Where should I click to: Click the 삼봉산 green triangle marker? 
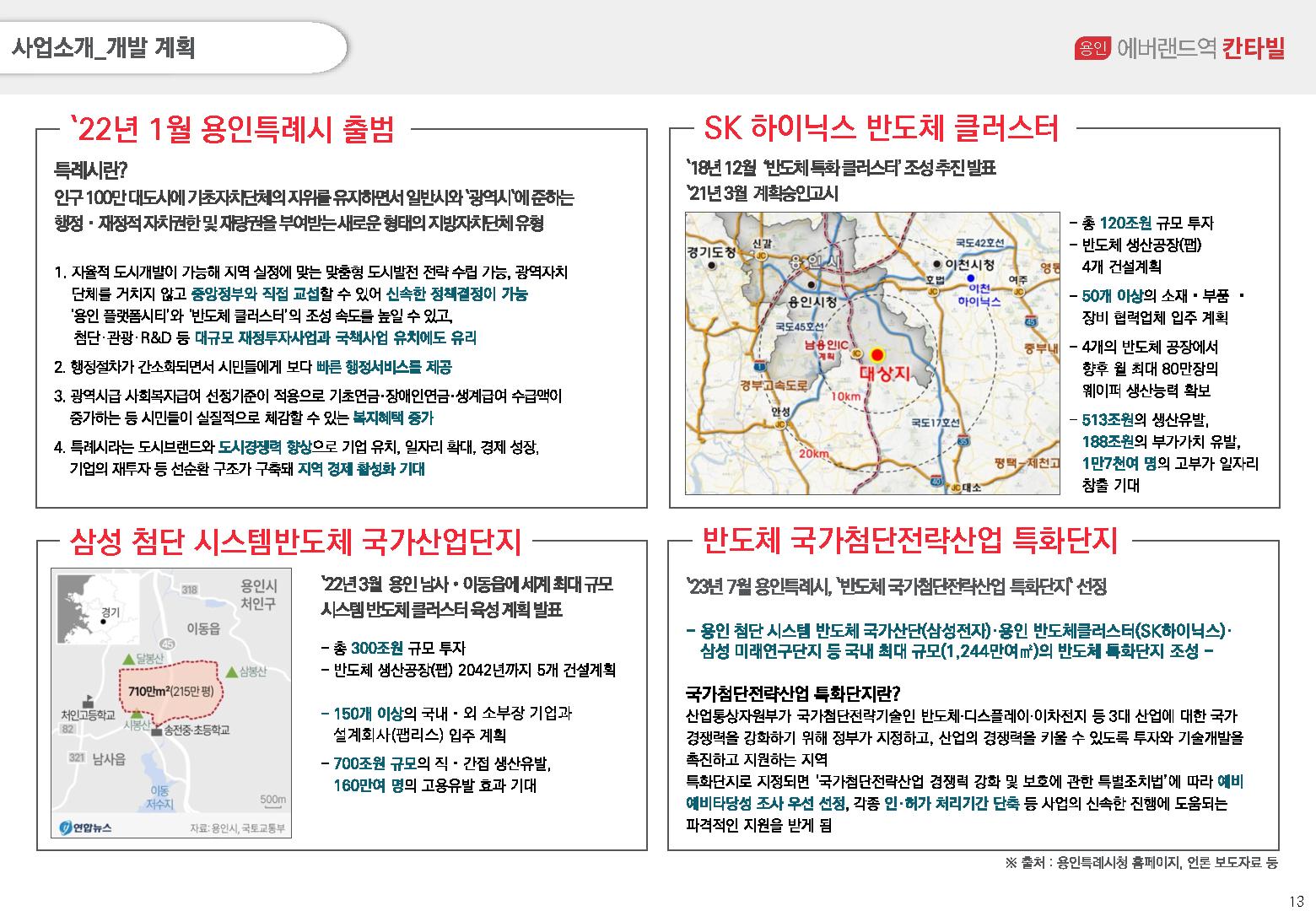pyautogui.click(x=231, y=671)
